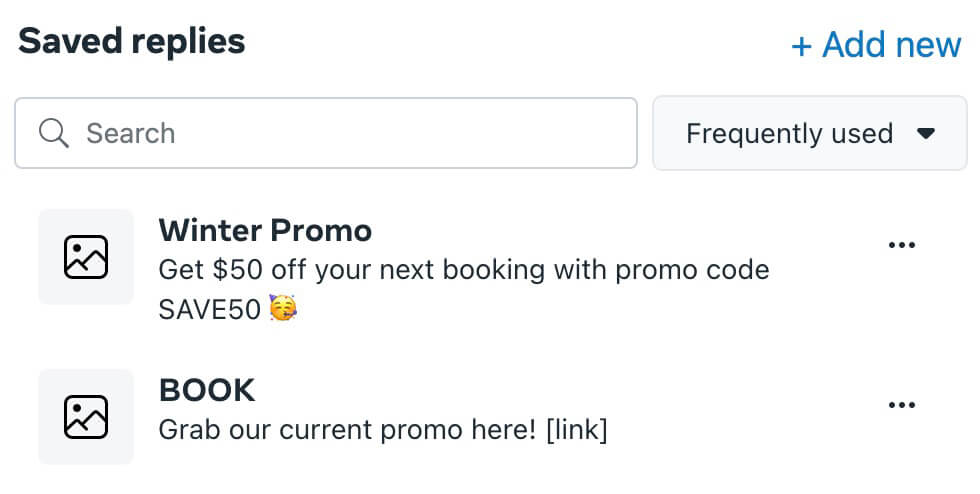Click the "Frequently used" label text
Screen dimensions: 980x494
point(789,133)
